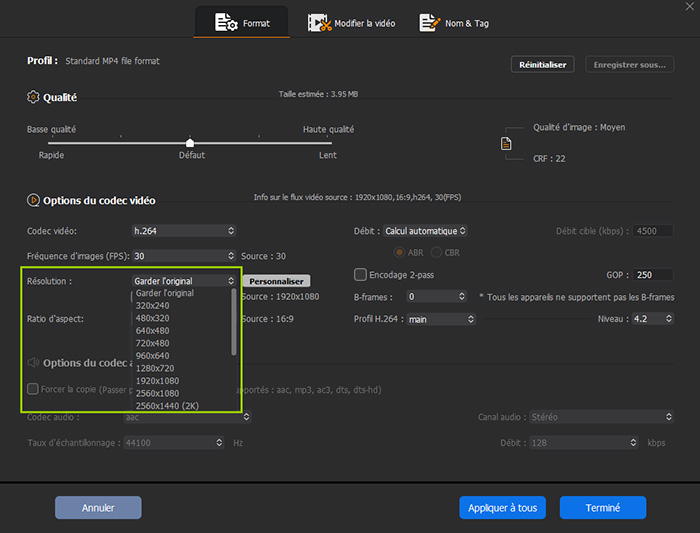
Task: Click the resolution list scrollbar
Action: tap(233, 322)
